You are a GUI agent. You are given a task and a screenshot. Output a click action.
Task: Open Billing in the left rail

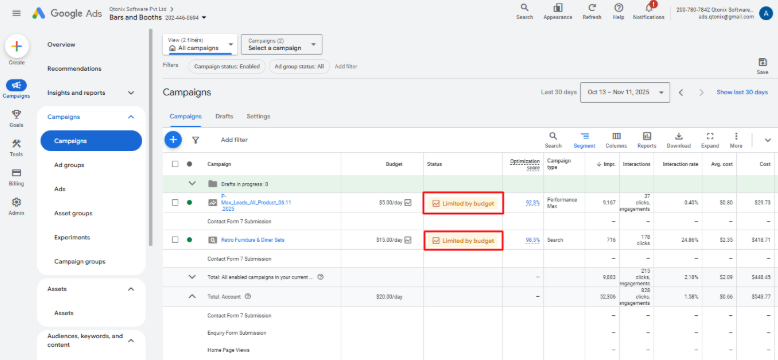click(x=16, y=177)
